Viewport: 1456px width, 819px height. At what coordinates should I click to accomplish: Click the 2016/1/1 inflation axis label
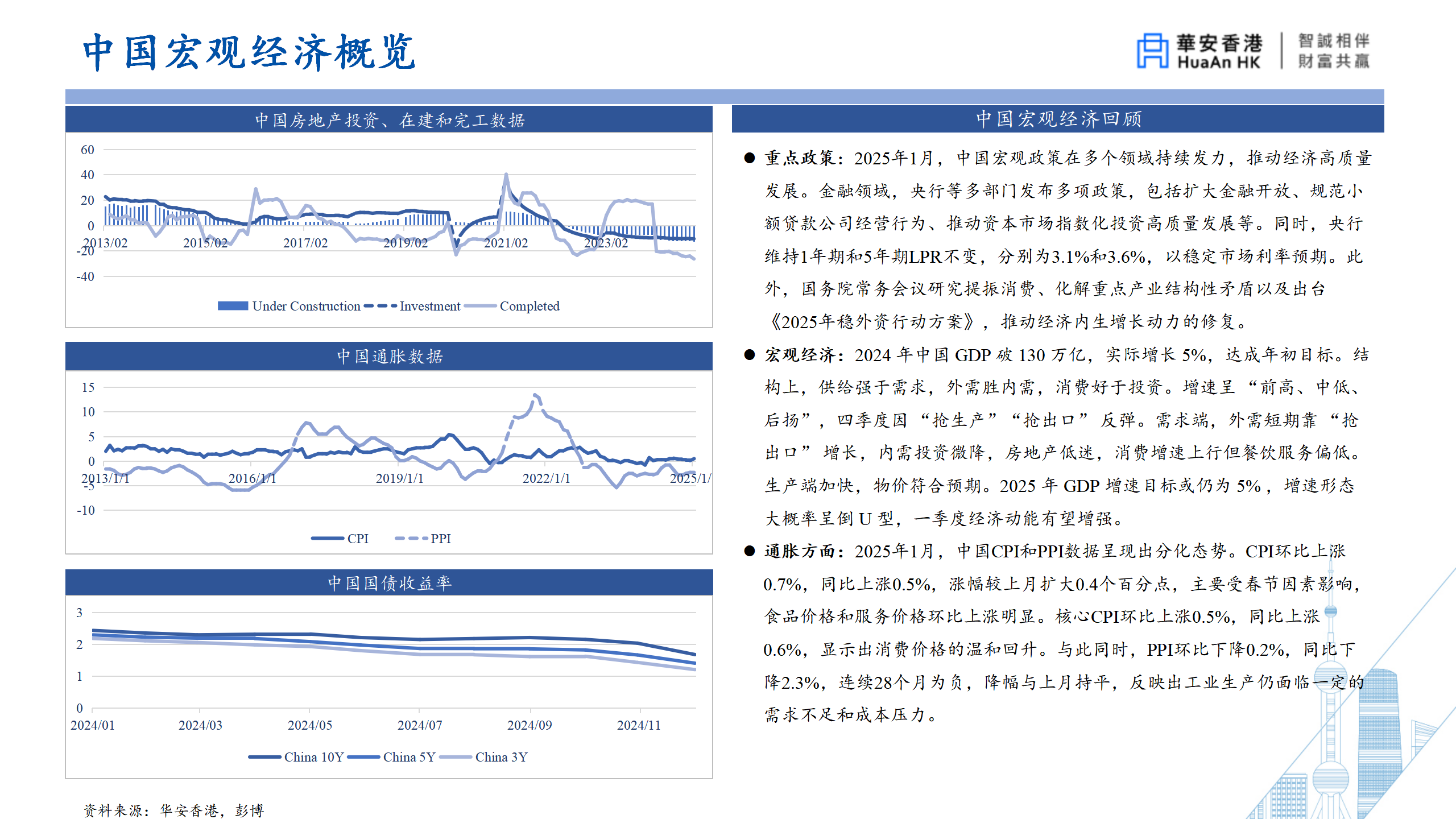coord(252,478)
